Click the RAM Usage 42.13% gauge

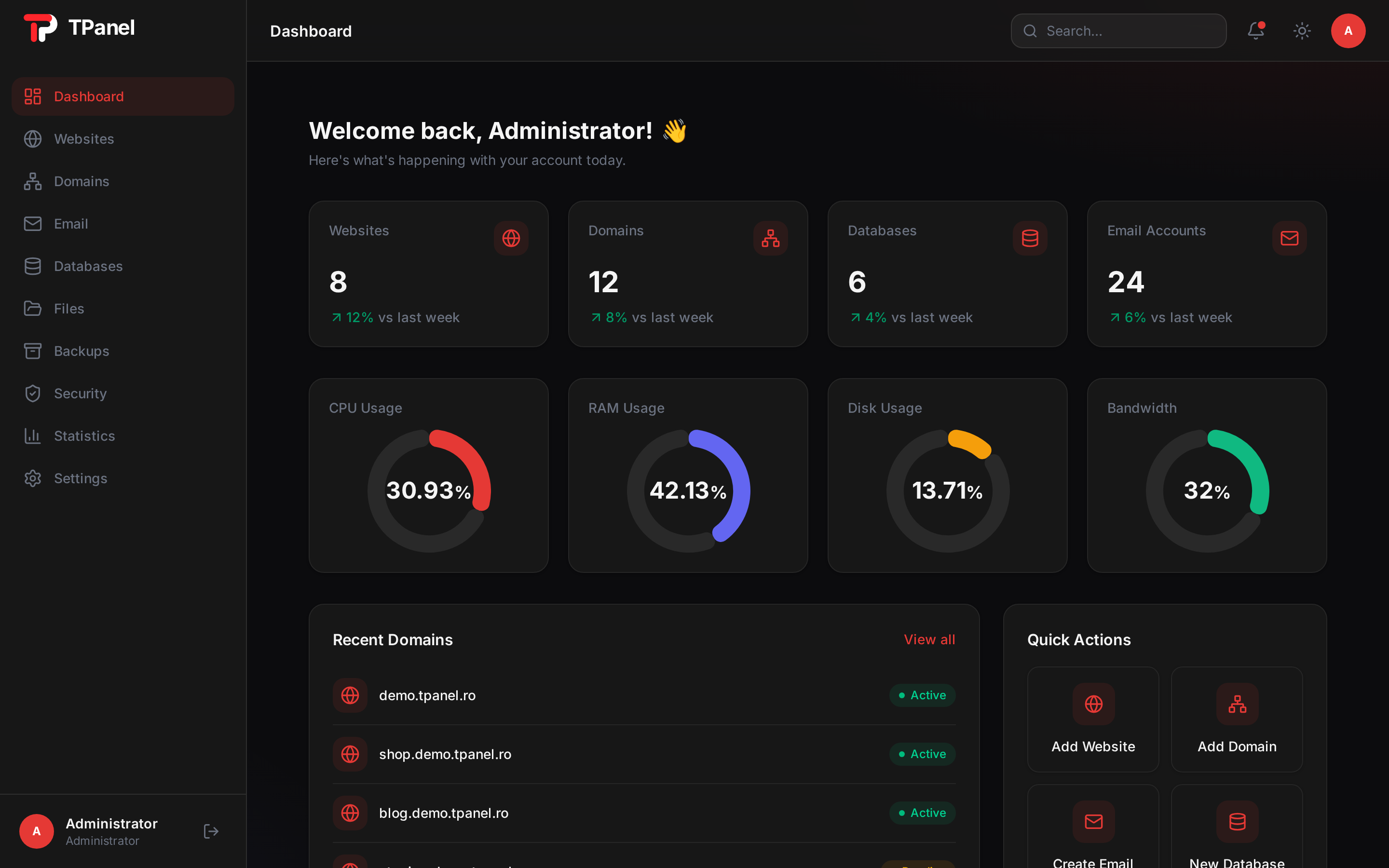688,491
